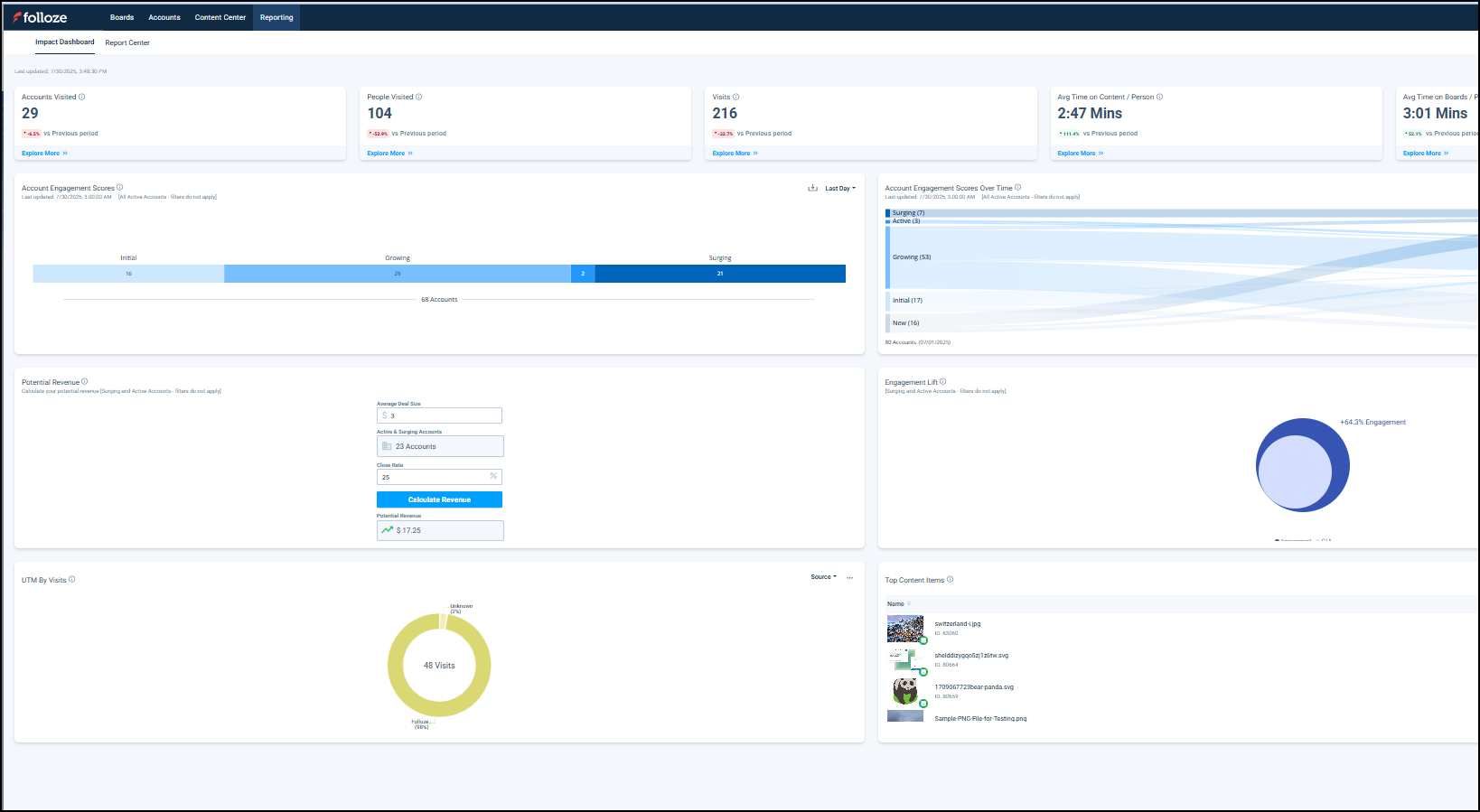Open the switzerland-i.jpg thumbnail
Viewport: 1480px width, 812px height.
click(904, 628)
